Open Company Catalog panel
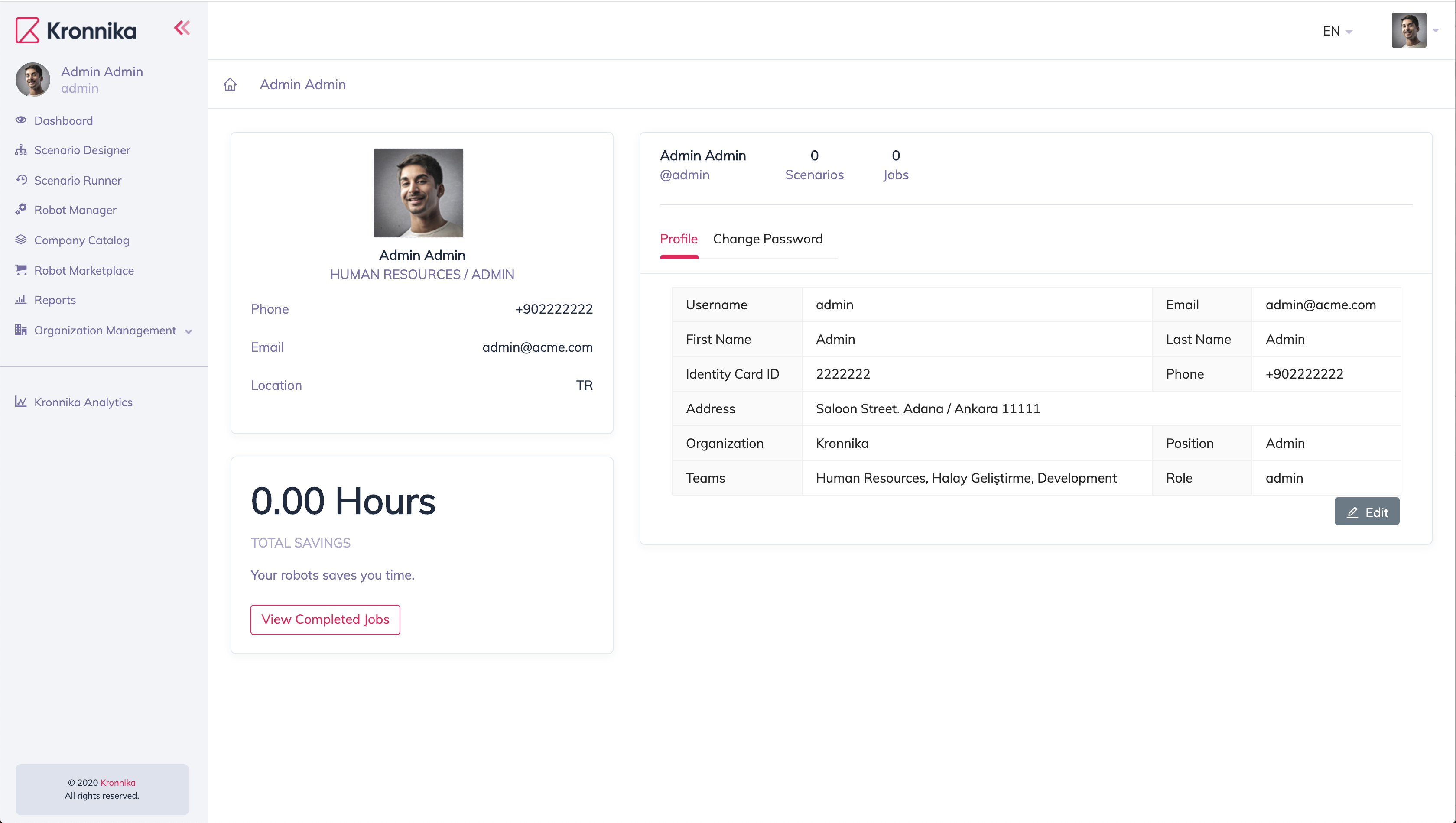The height and width of the screenshot is (823, 1456). (82, 239)
